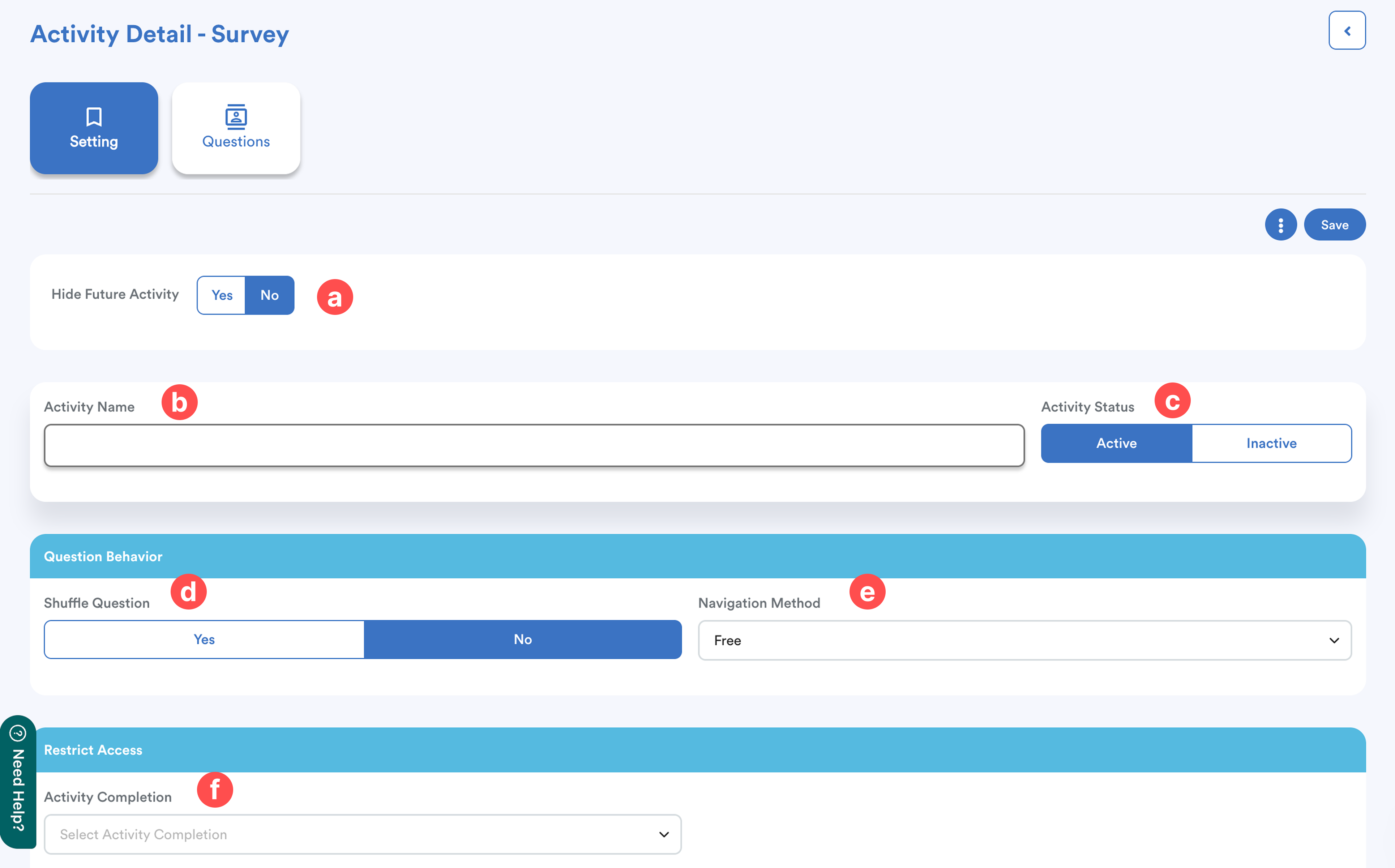Click the red marker labeled a

click(335, 298)
